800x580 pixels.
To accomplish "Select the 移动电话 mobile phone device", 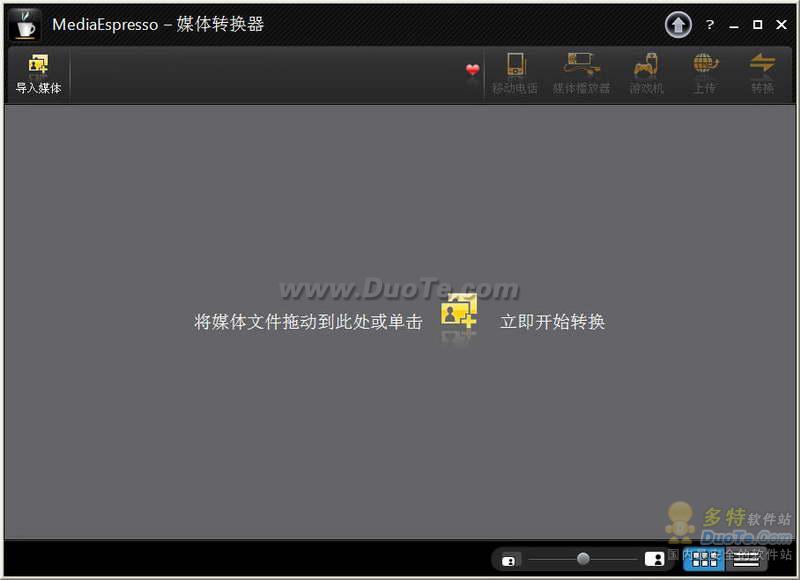I will (x=515, y=74).
